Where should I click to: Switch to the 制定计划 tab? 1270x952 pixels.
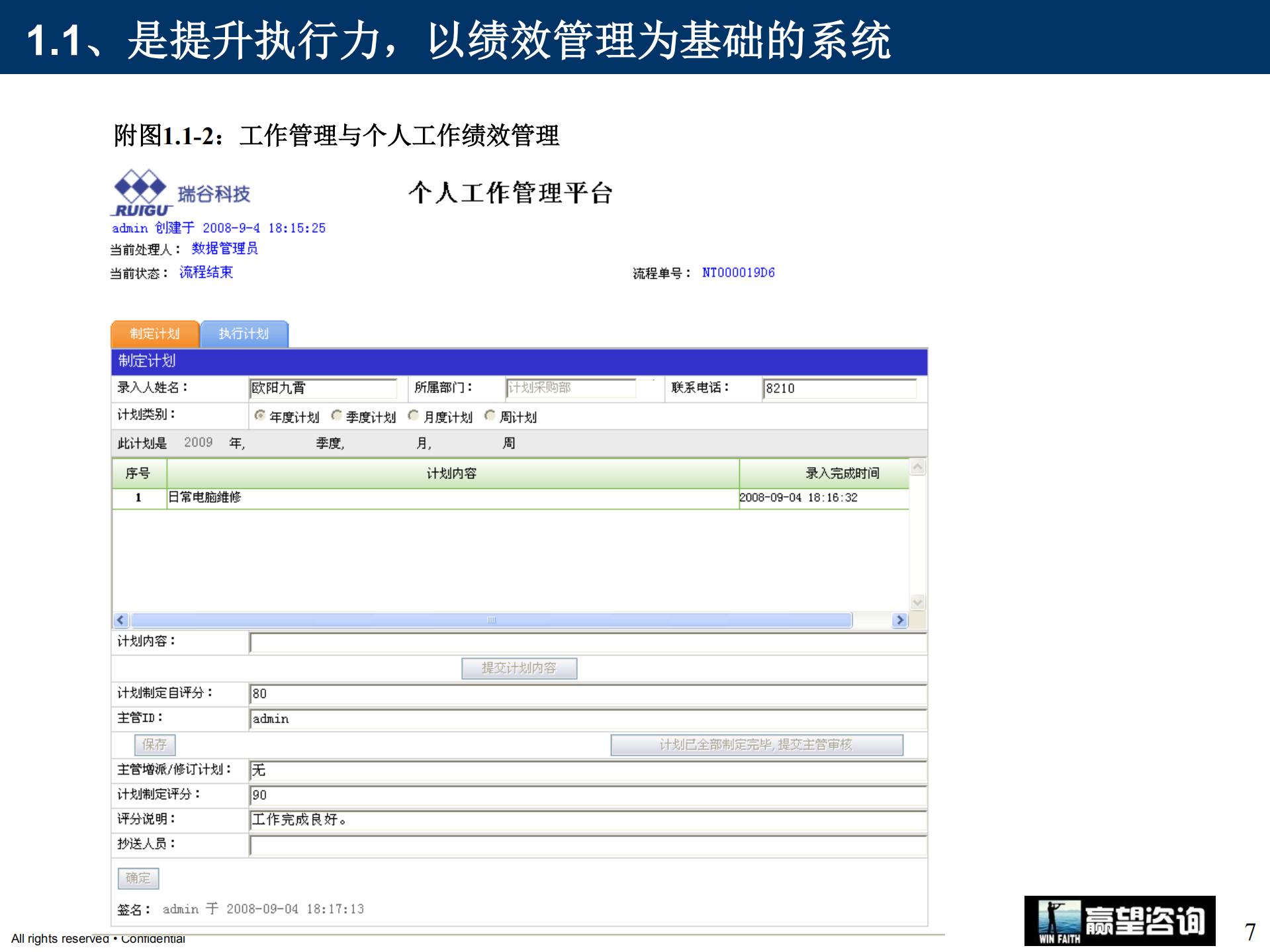[154, 333]
